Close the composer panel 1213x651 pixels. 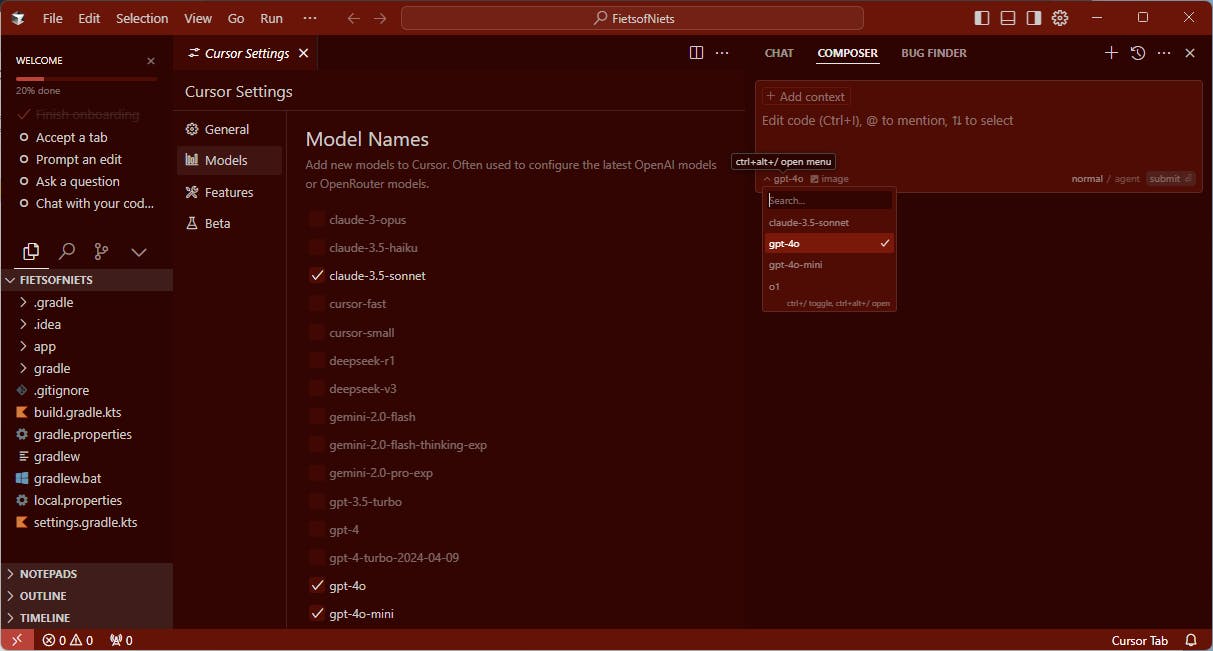1190,53
